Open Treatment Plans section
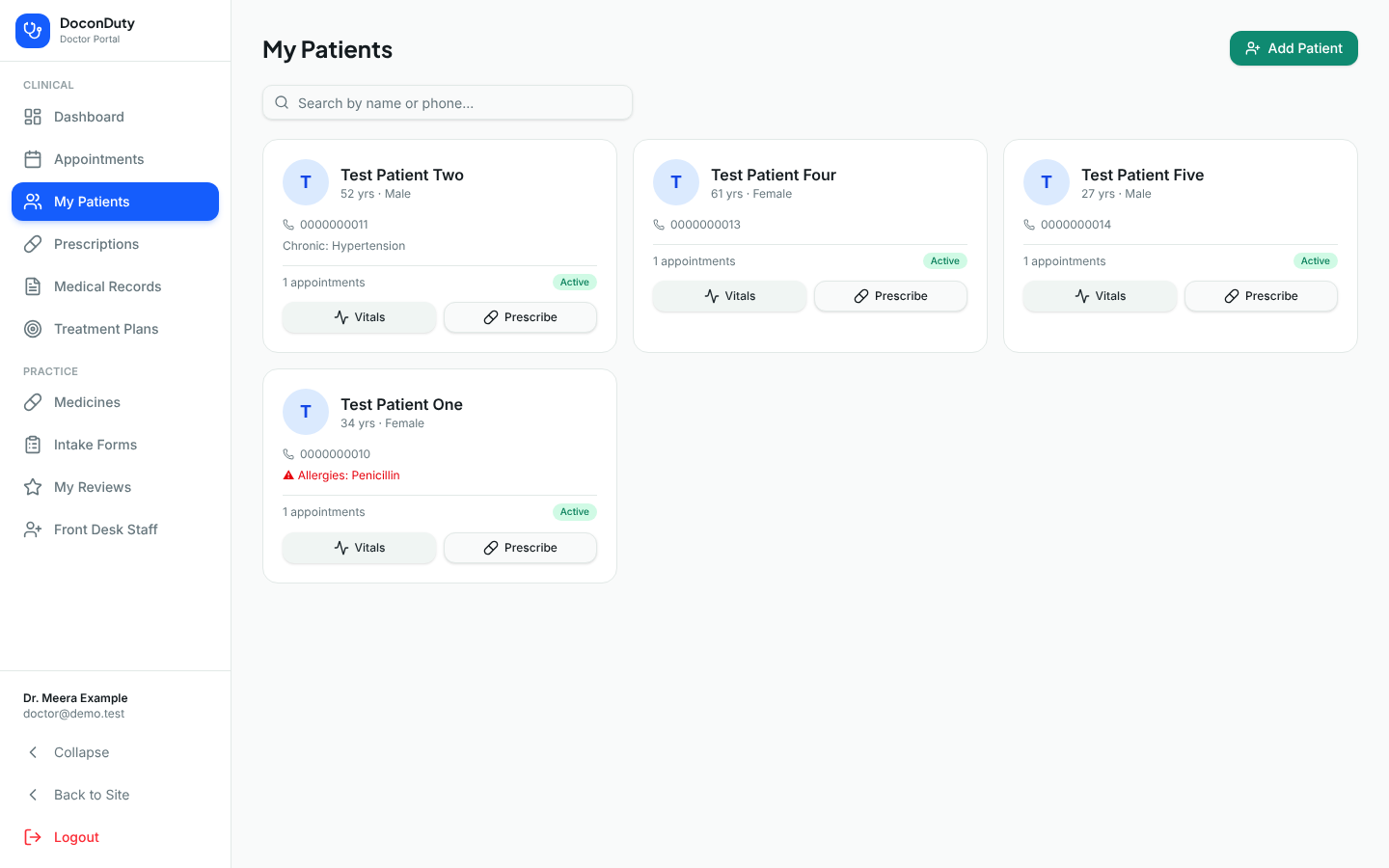The image size is (1389, 868). [x=116, y=329]
